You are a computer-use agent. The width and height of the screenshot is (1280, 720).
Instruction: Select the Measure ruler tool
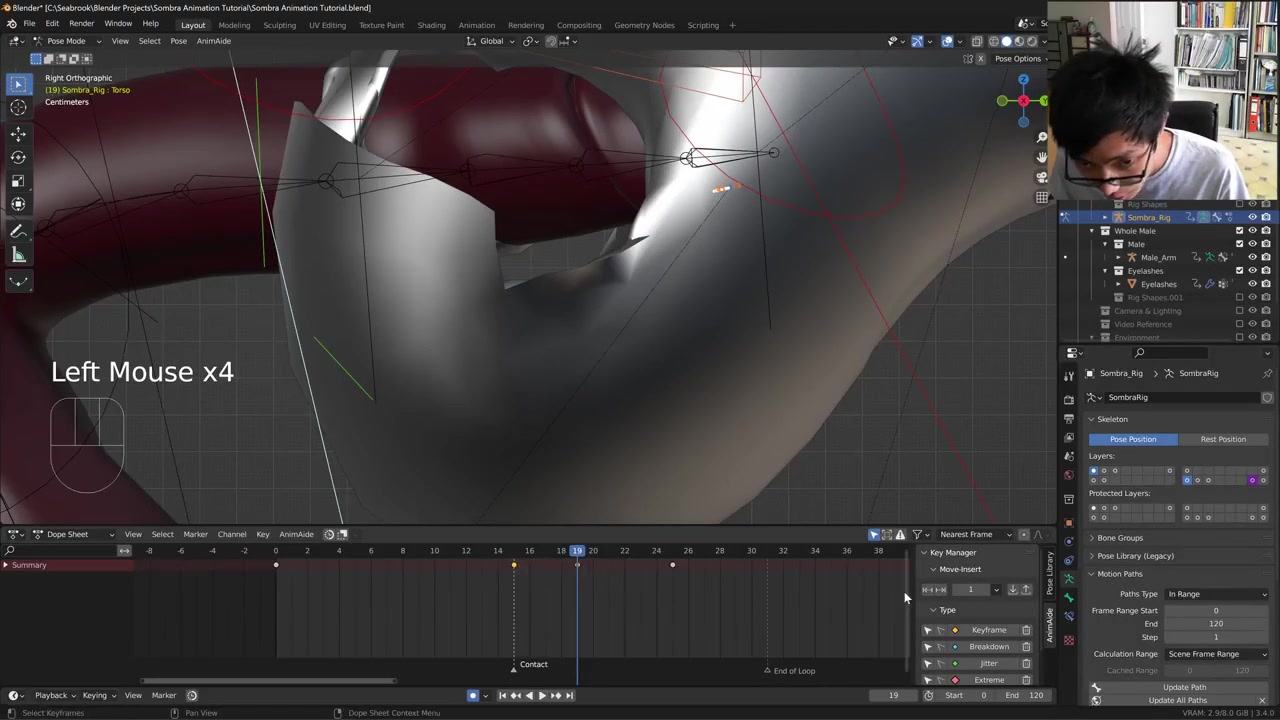pos(18,256)
